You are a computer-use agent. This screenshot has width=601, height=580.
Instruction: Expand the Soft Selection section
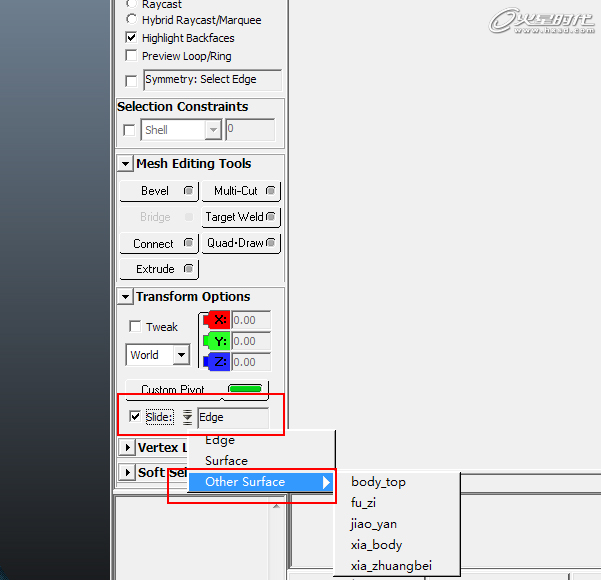coord(127,472)
